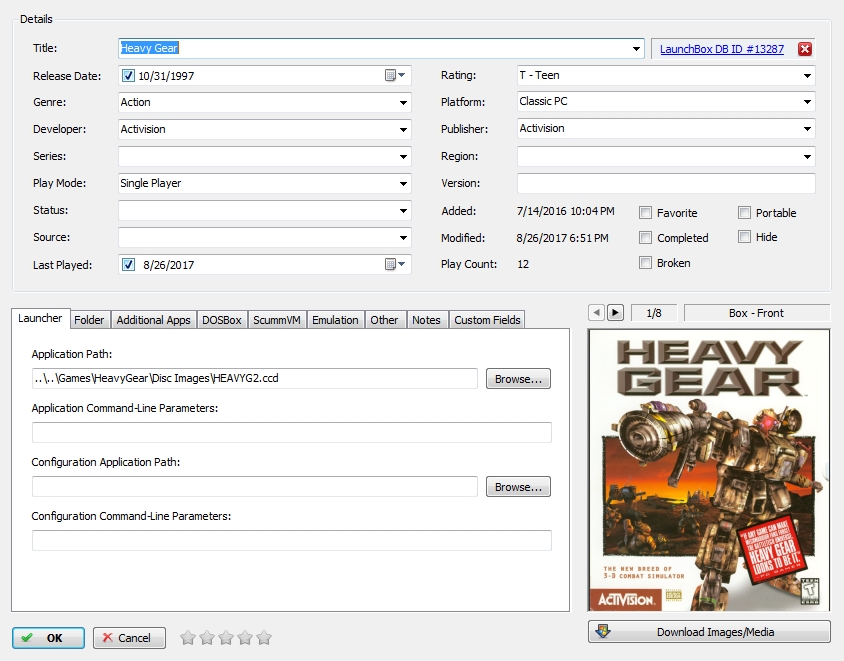
Task: Toggle the Release Date checkbox
Action: pos(128,75)
